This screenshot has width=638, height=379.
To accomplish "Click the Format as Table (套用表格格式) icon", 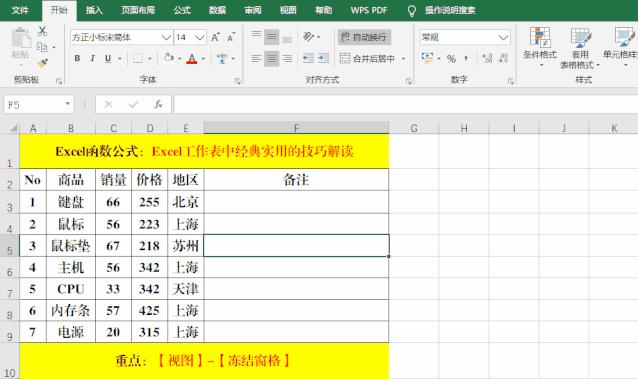I will [581, 37].
